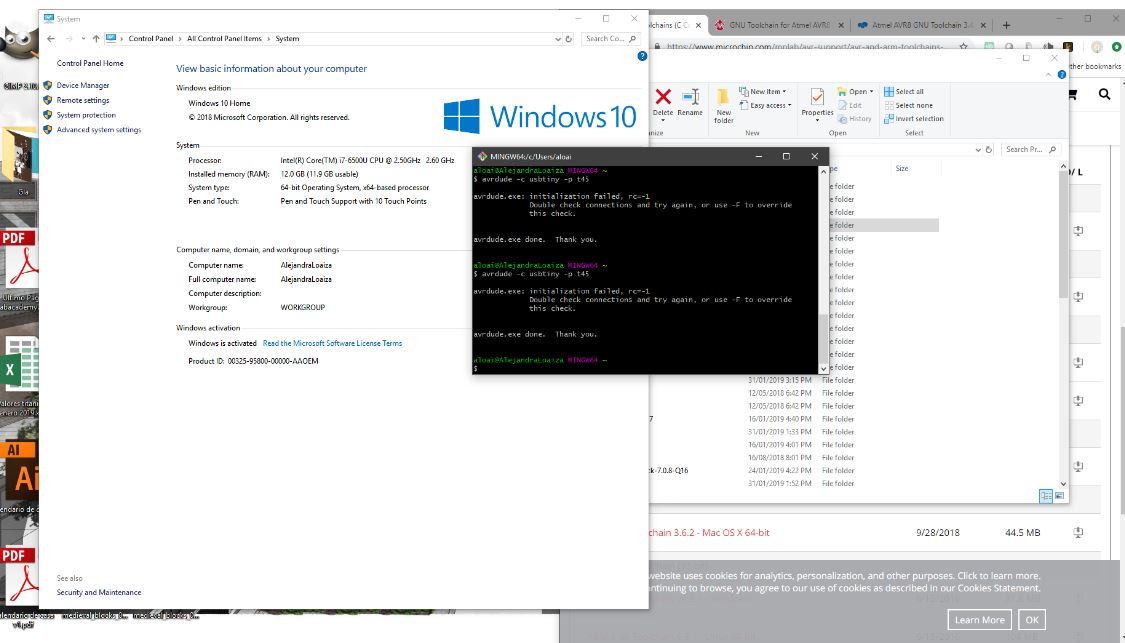Click Edit in the Explorer ribbon
Image resolution: width=1125 pixels, height=643 pixels.
click(x=849, y=105)
